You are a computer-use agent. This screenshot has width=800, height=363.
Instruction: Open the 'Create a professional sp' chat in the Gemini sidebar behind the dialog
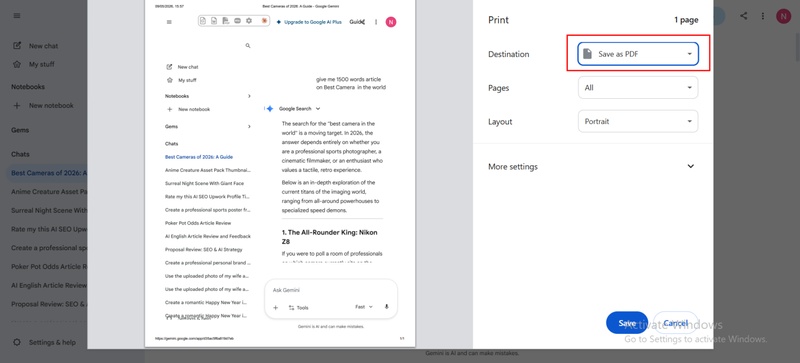pos(49,248)
